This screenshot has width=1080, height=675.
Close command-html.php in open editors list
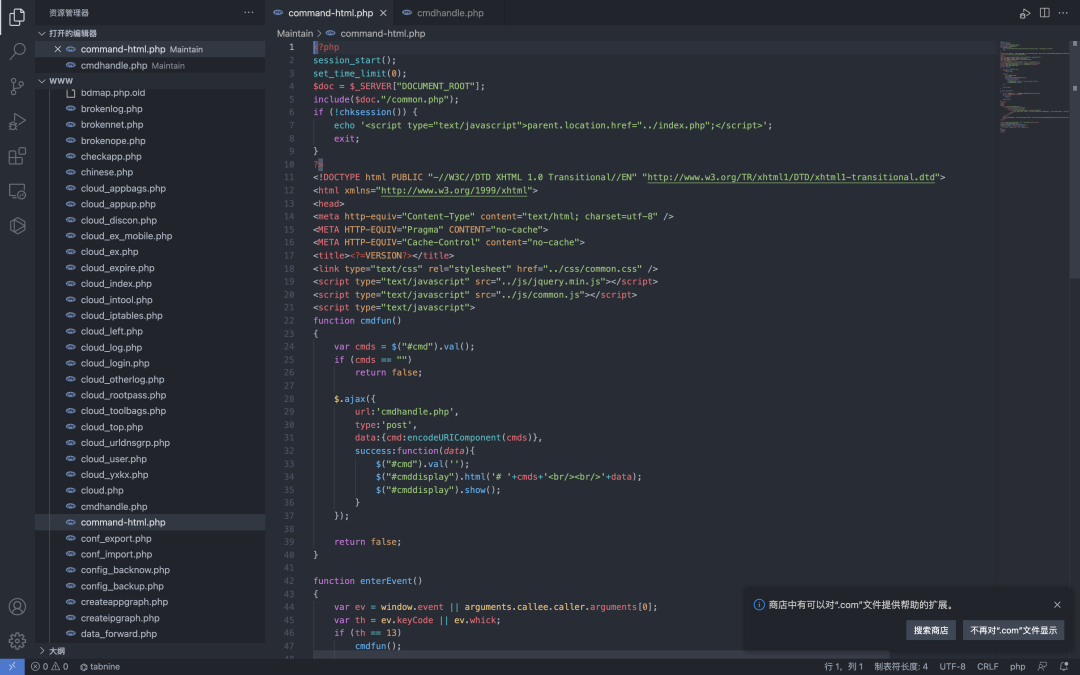point(58,50)
